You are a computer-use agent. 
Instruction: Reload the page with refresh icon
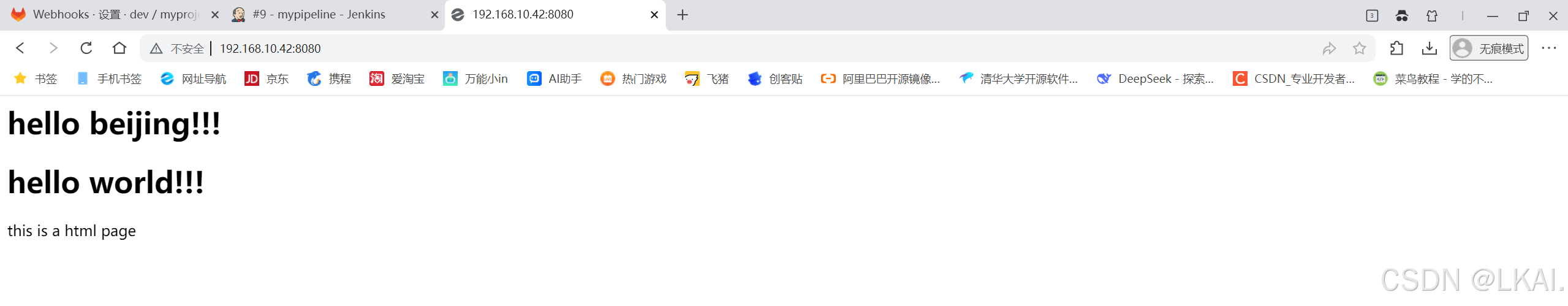[x=86, y=48]
